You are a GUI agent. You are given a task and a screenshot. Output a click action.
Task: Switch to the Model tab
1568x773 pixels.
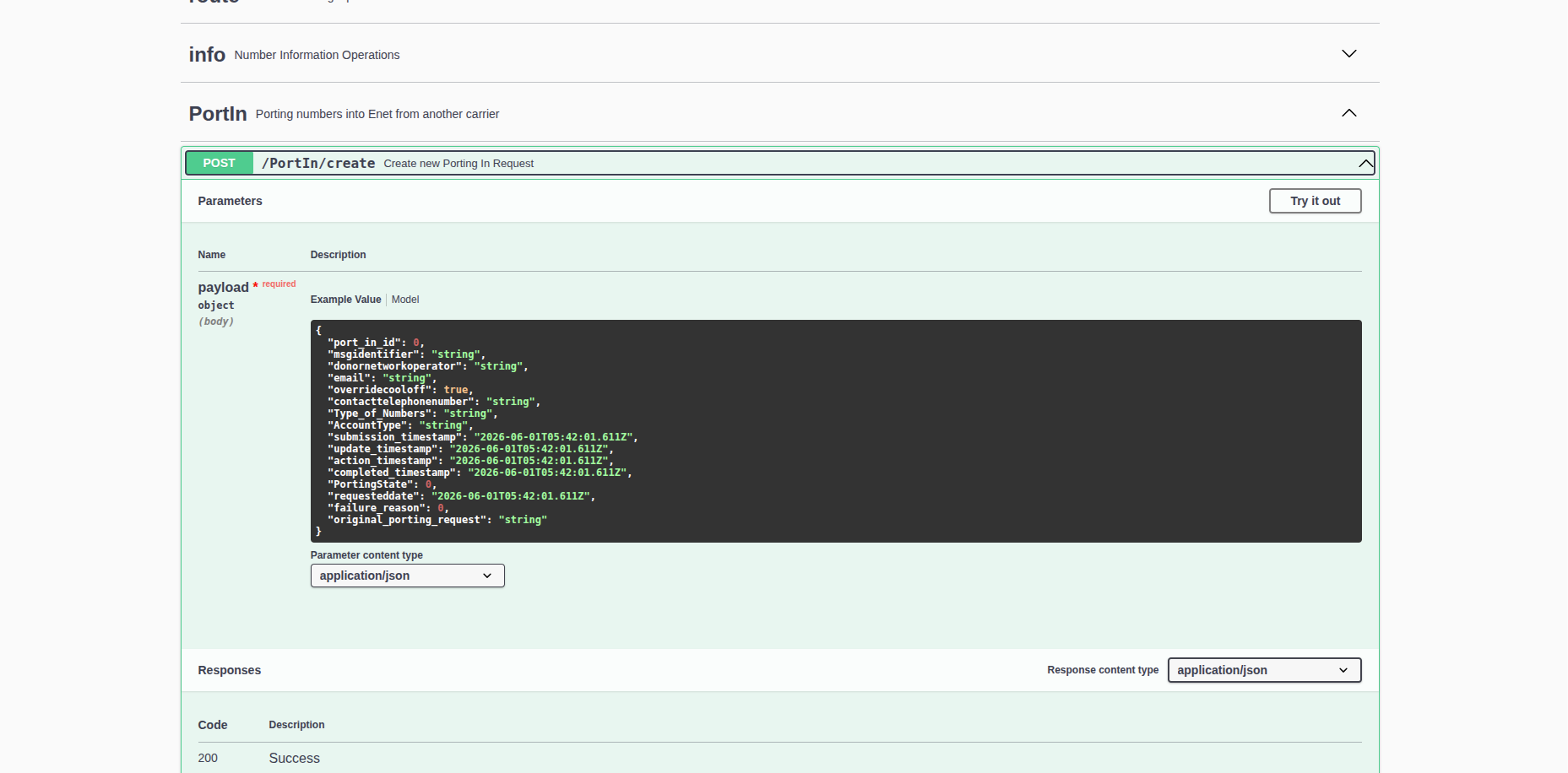[x=405, y=300]
